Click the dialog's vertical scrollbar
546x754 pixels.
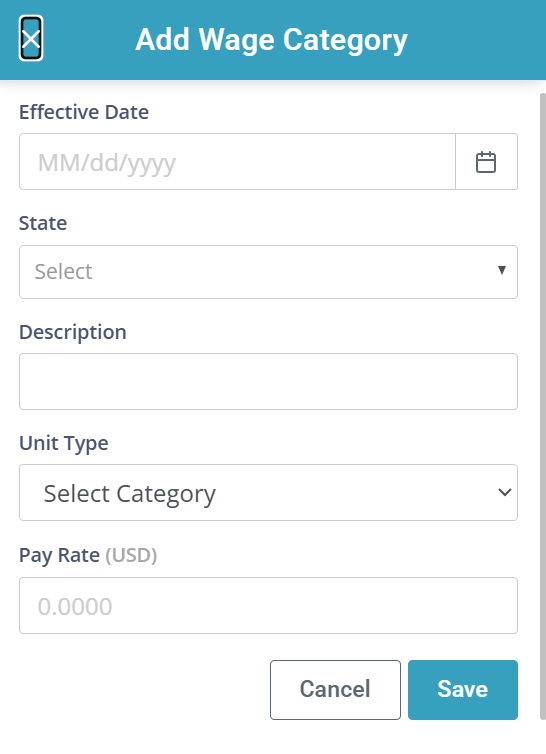(x=543, y=406)
